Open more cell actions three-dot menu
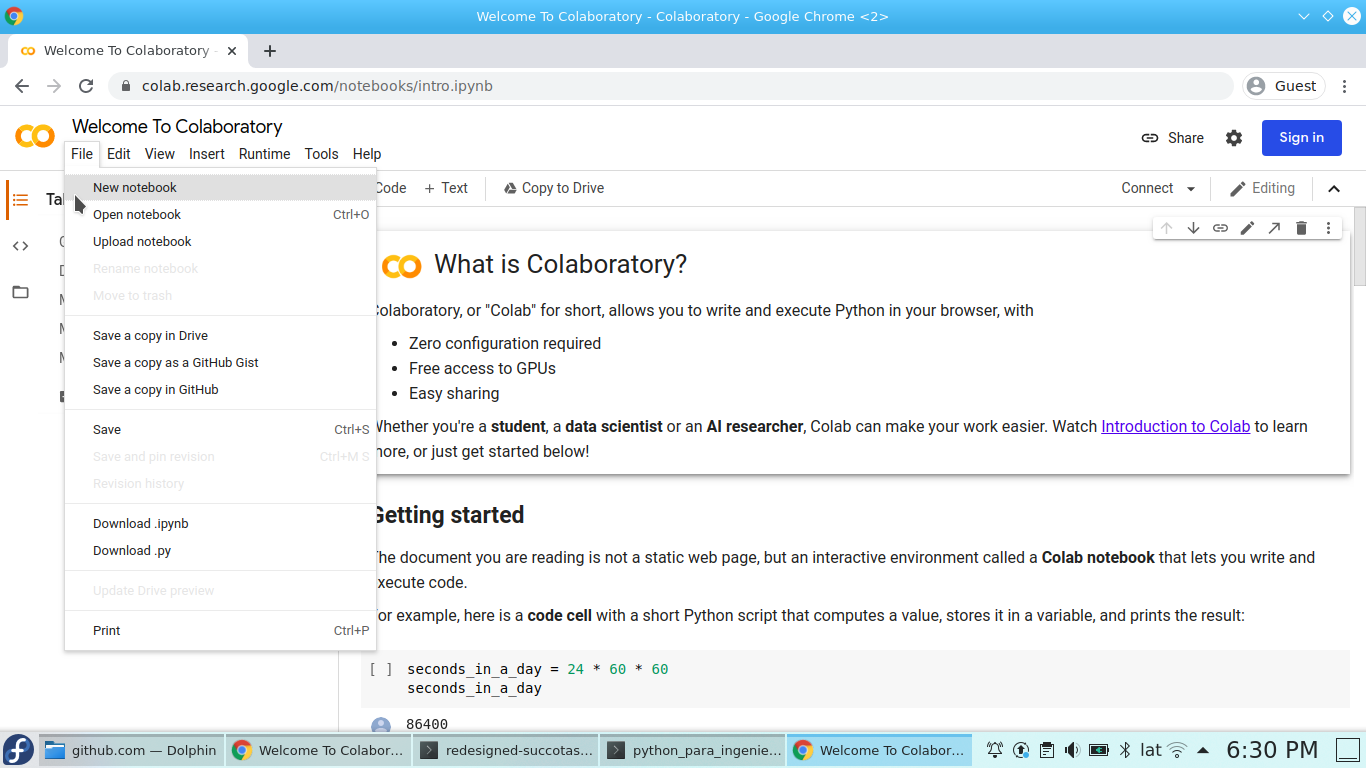The image size is (1366, 768). pyautogui.click(x=1328, y=228)
